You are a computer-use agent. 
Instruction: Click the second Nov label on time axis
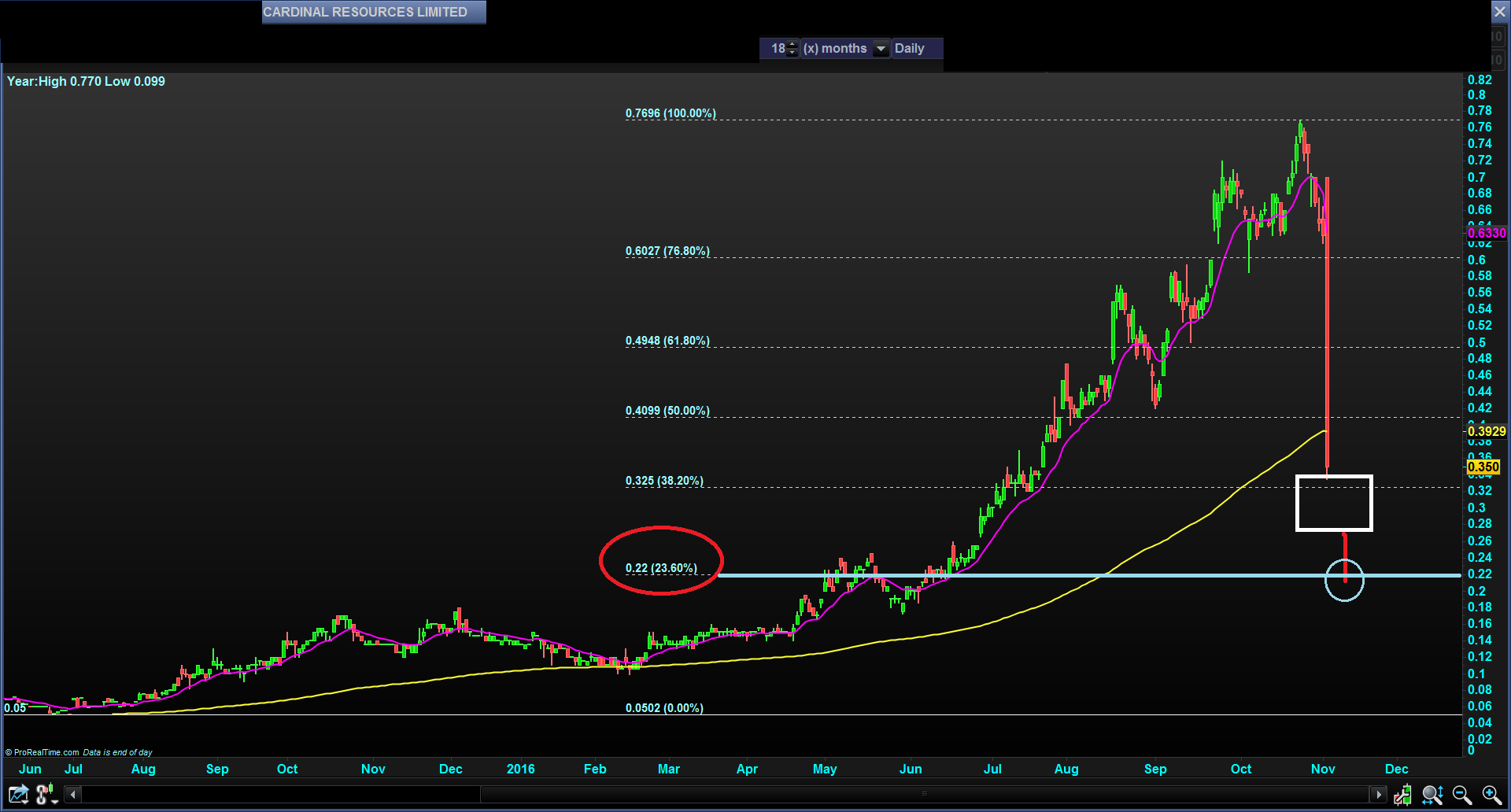point(1323,769)
